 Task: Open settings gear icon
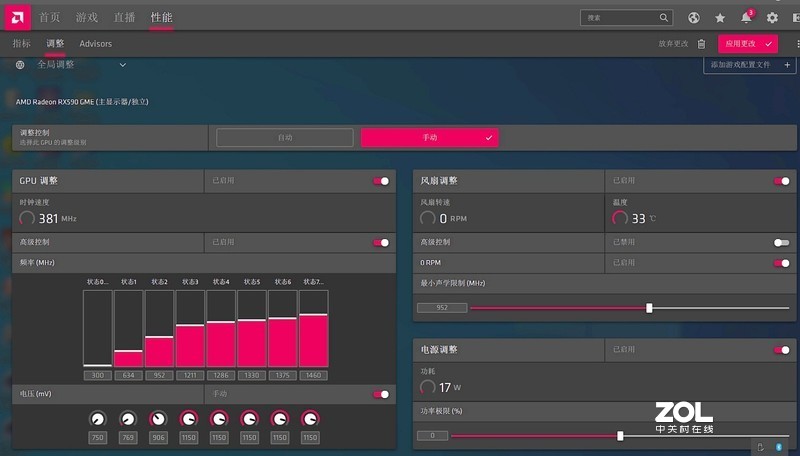(772, 18)
